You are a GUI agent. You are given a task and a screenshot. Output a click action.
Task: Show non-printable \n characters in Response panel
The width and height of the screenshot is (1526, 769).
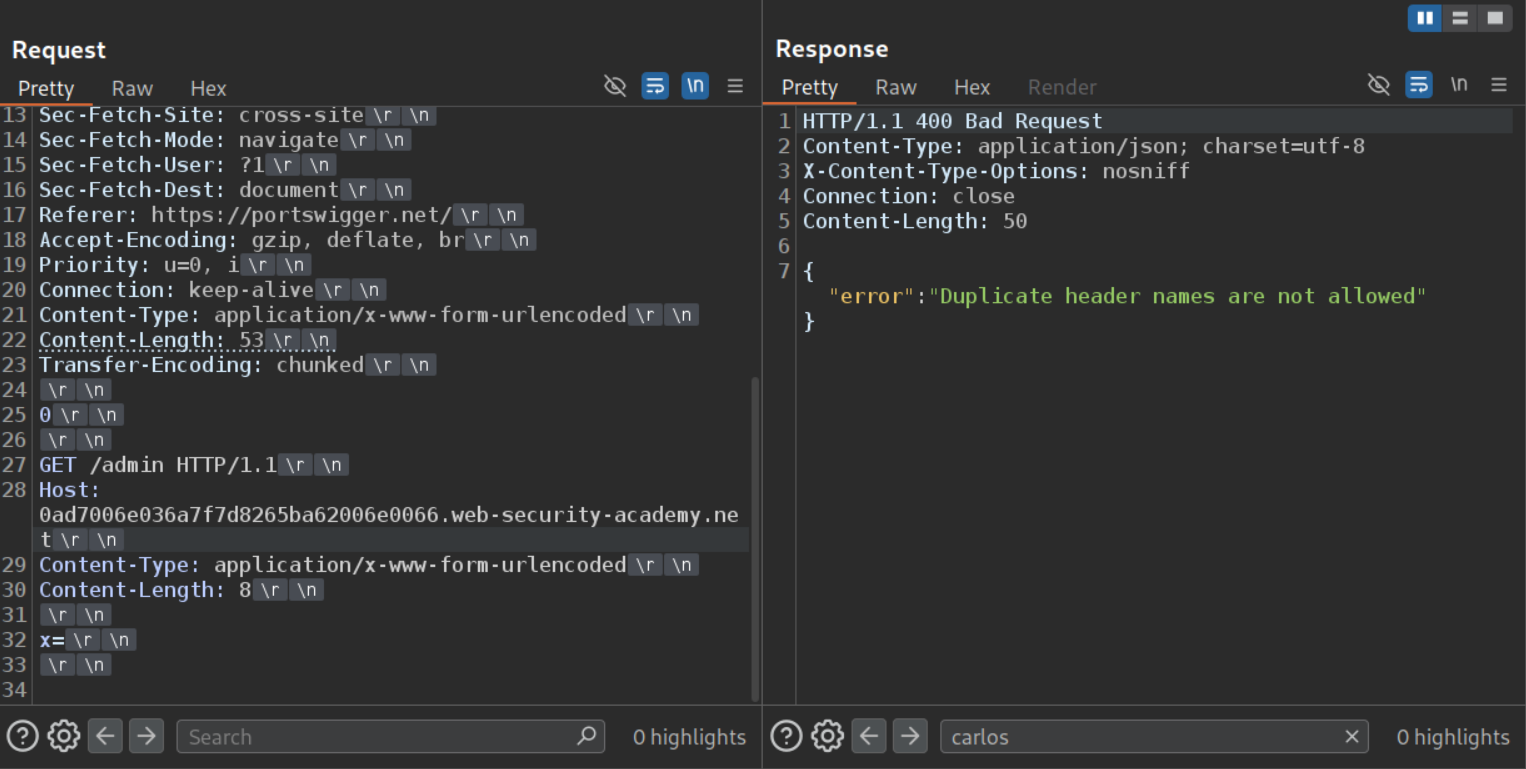1459,85
